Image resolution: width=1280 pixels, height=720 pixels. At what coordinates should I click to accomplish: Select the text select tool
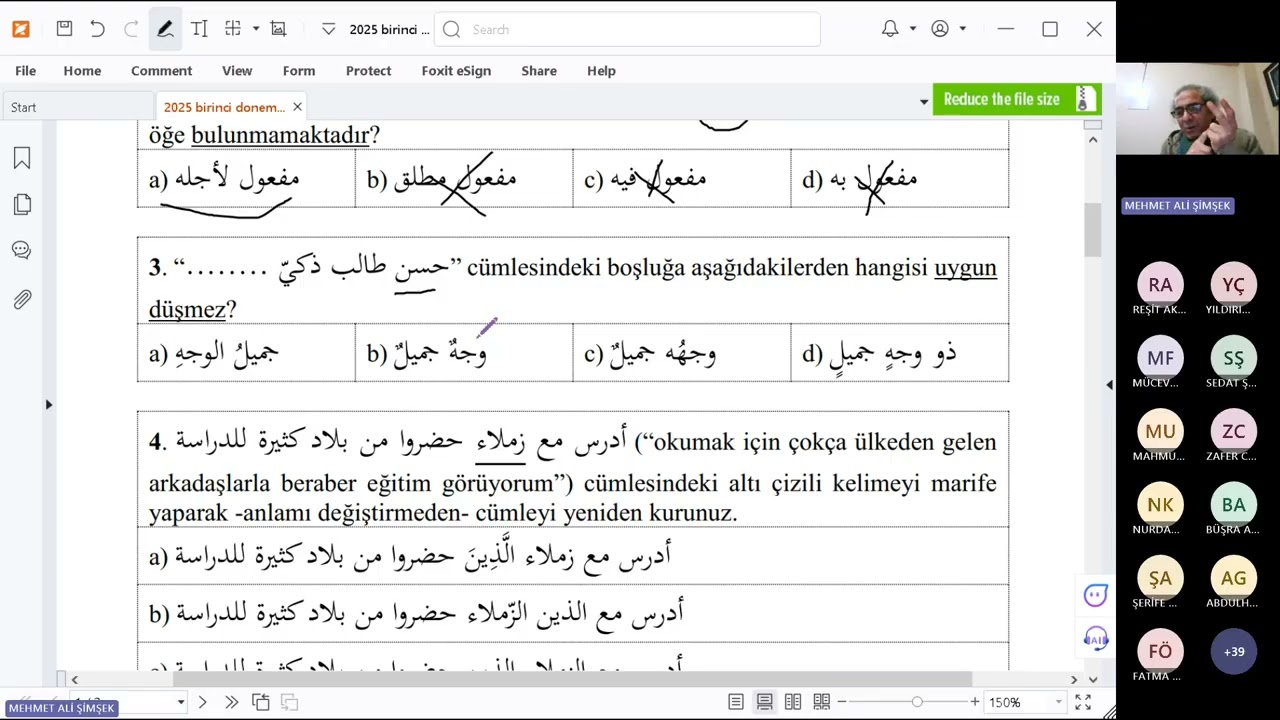point(199,29)
